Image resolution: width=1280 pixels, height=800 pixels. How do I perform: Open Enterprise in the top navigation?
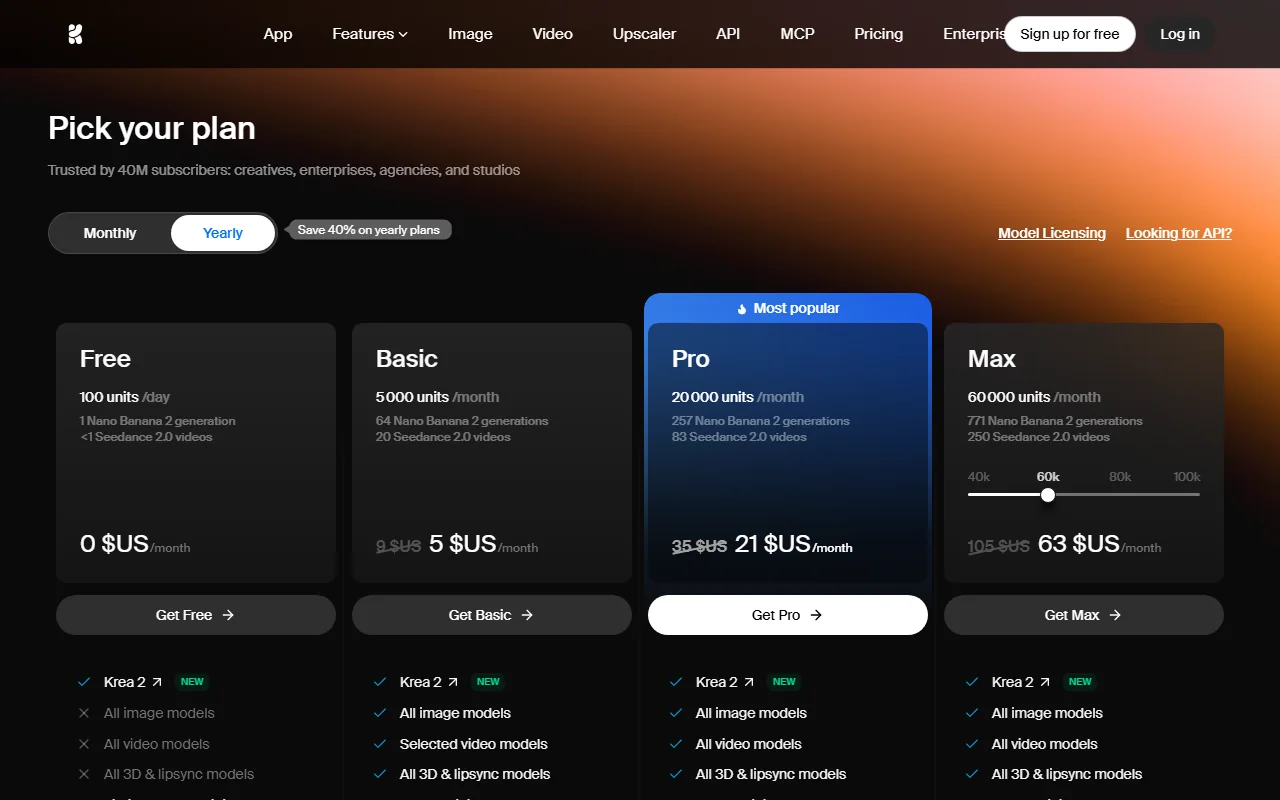click(974, 34)
